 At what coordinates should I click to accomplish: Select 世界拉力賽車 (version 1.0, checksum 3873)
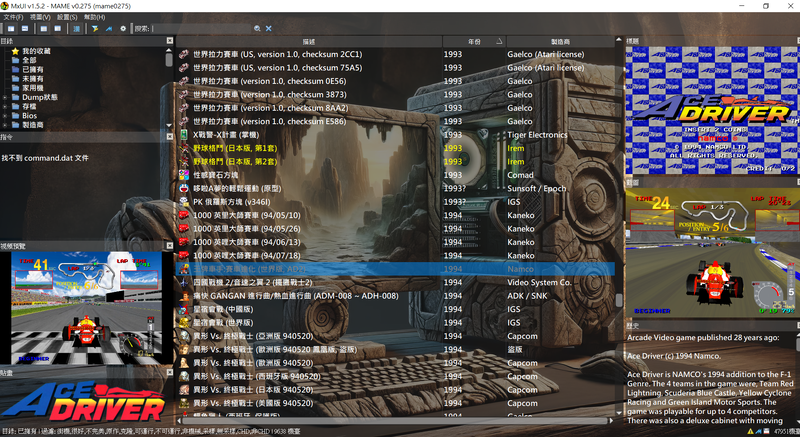point(269,94)
